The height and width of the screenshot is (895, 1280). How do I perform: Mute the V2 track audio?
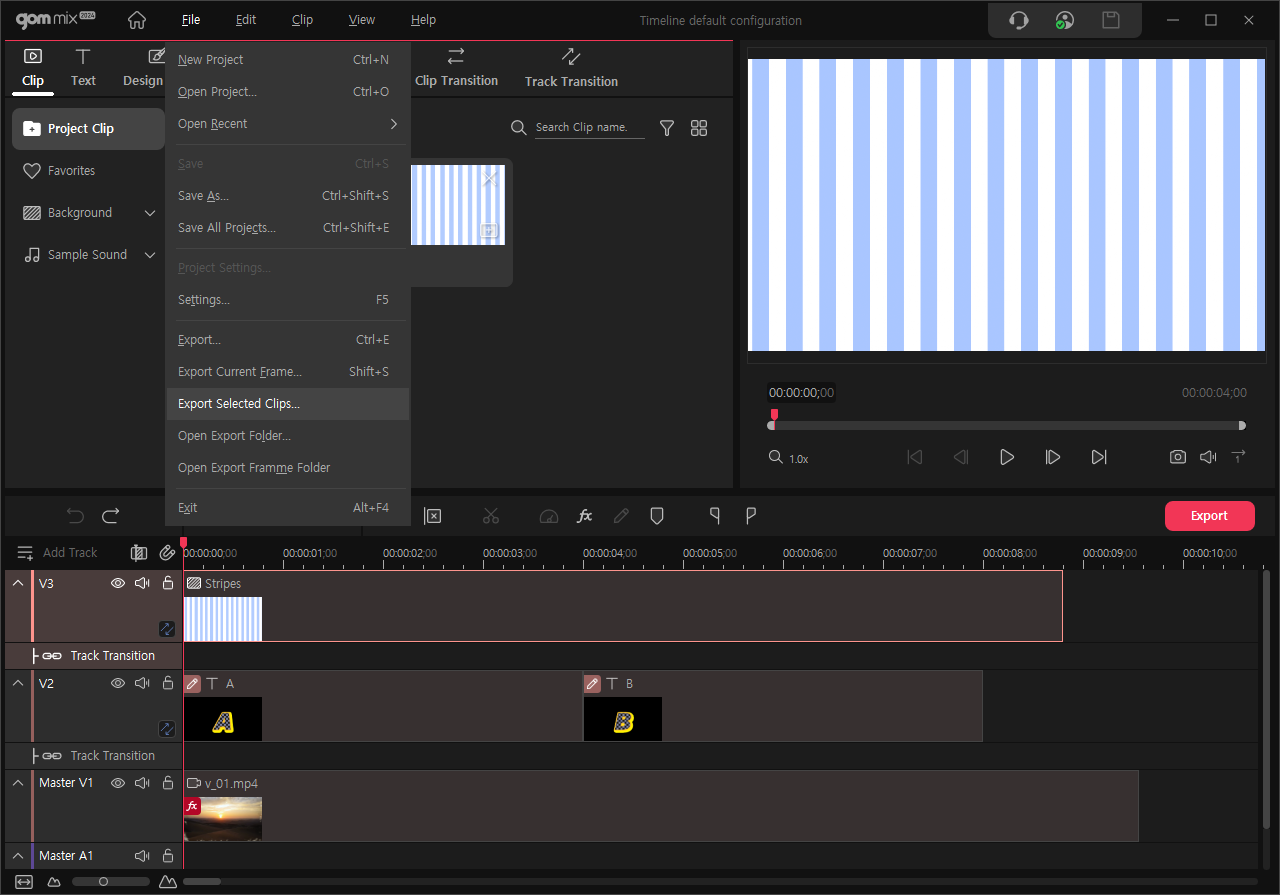click(143, 683)
